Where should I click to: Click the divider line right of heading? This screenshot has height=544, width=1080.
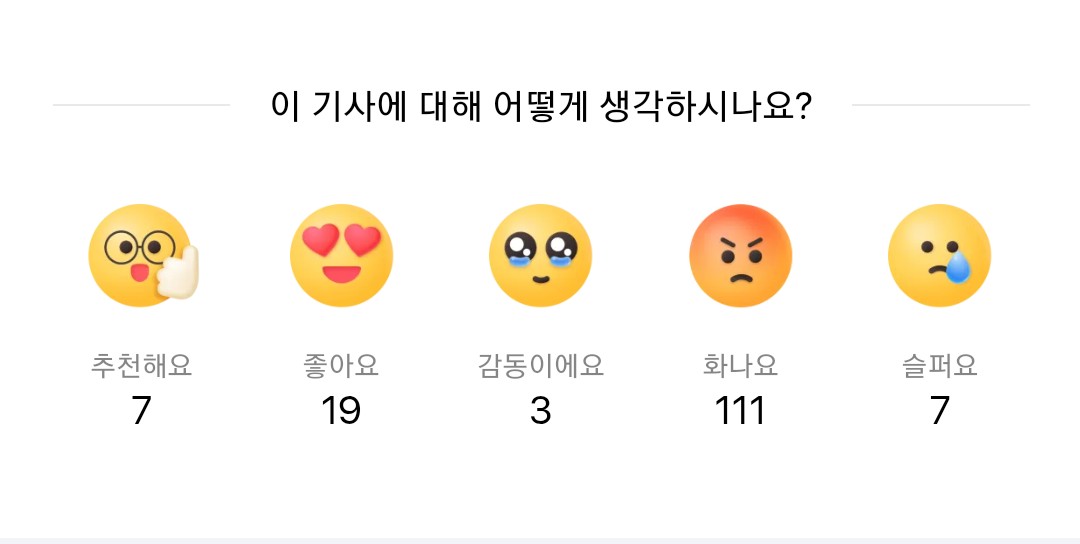pyautogui.click(x=940, y=105)
